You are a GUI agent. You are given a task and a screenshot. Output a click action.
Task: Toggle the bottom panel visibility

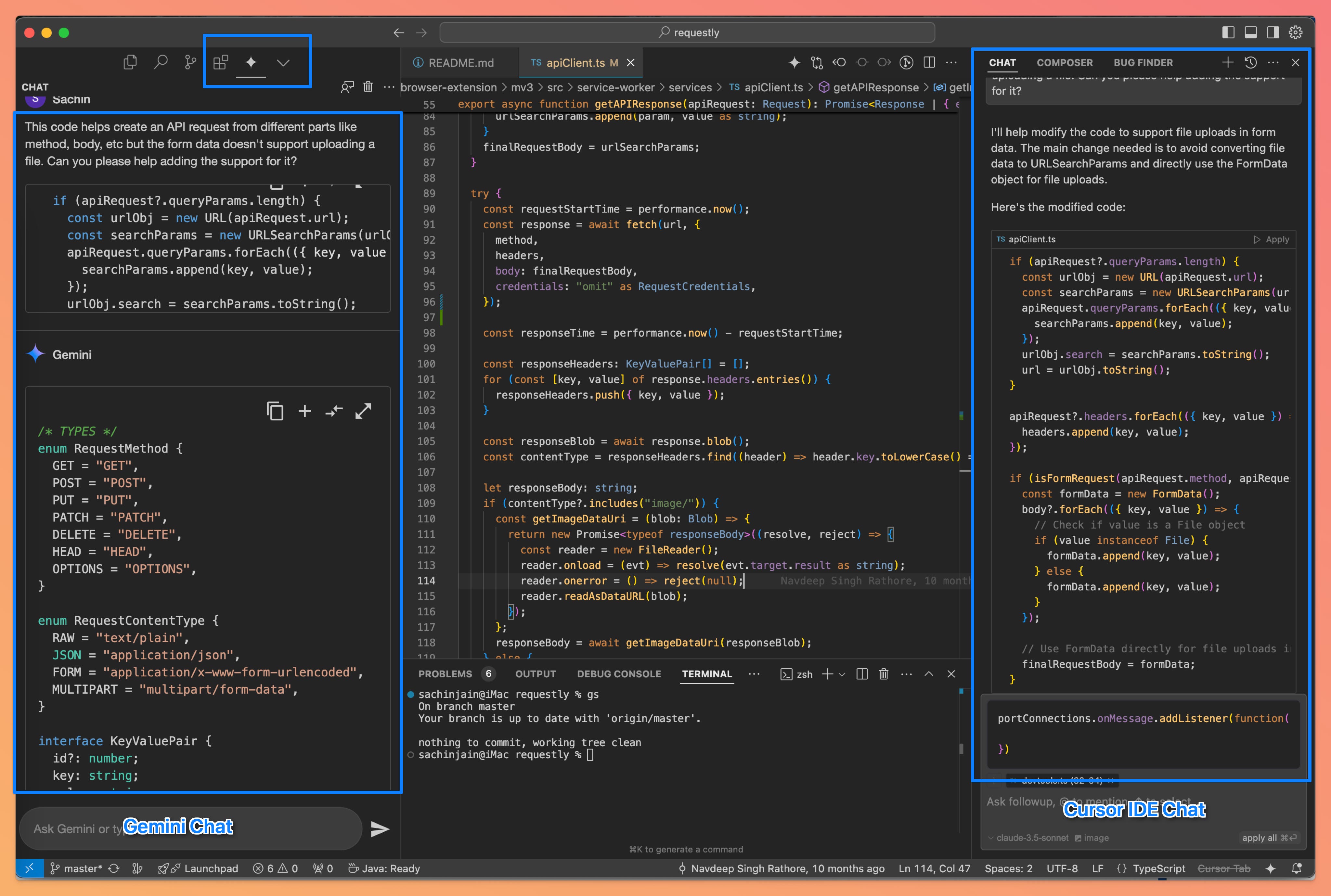1250,32
